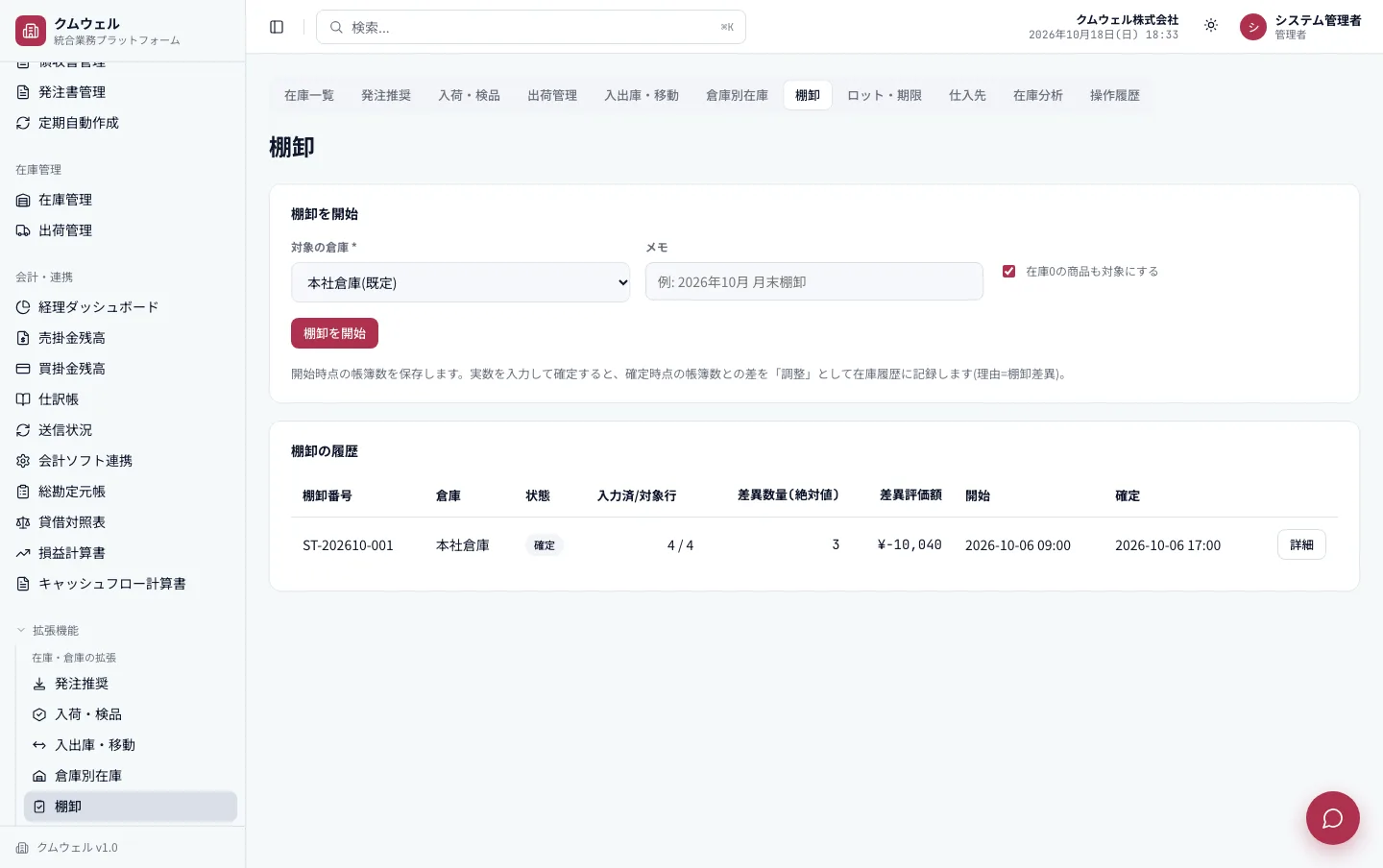Switch to the 在庫一覧 tab
This screenshot has width=1383, height=868.
309,95
